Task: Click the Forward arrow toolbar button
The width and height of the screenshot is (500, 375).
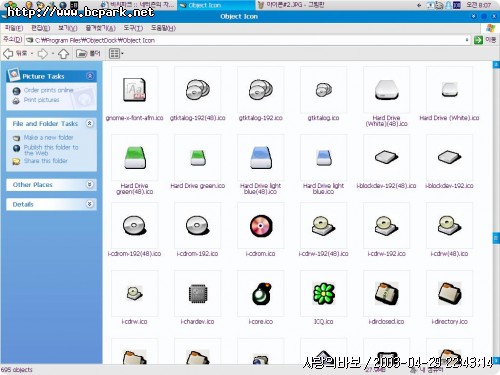Action: (x=43, y=54)
